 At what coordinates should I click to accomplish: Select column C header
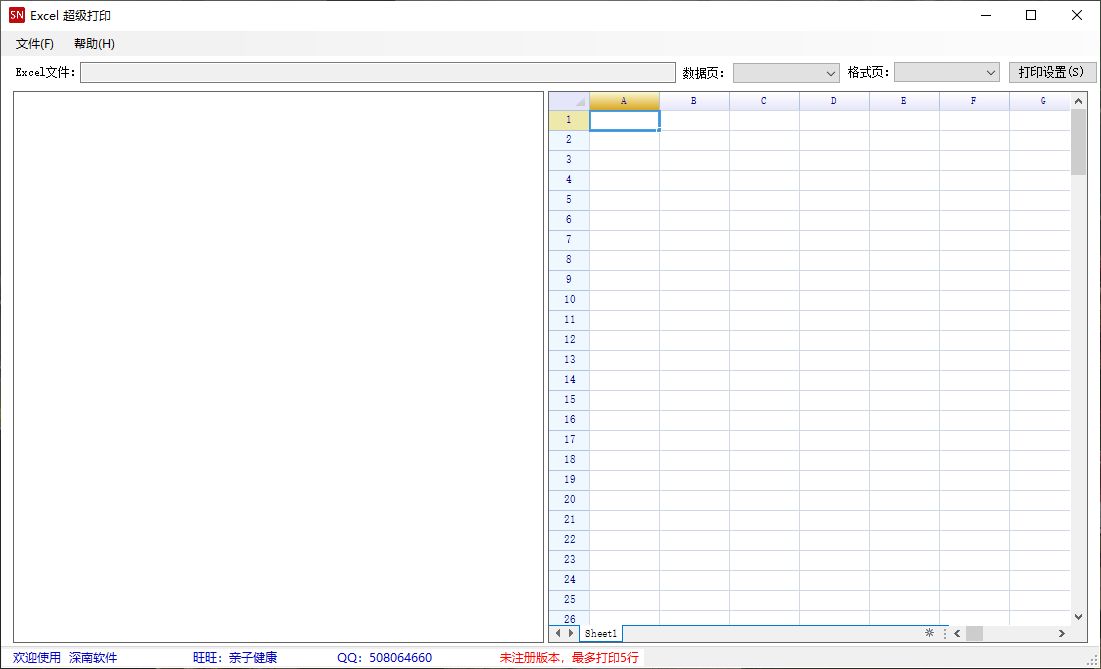click(765, 101)
